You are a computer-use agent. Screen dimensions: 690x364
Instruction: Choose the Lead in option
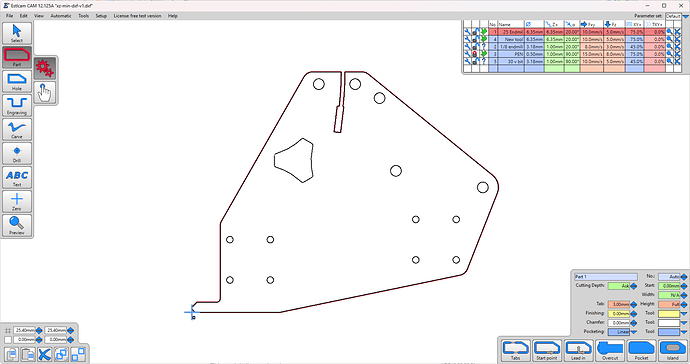point(578,351)
